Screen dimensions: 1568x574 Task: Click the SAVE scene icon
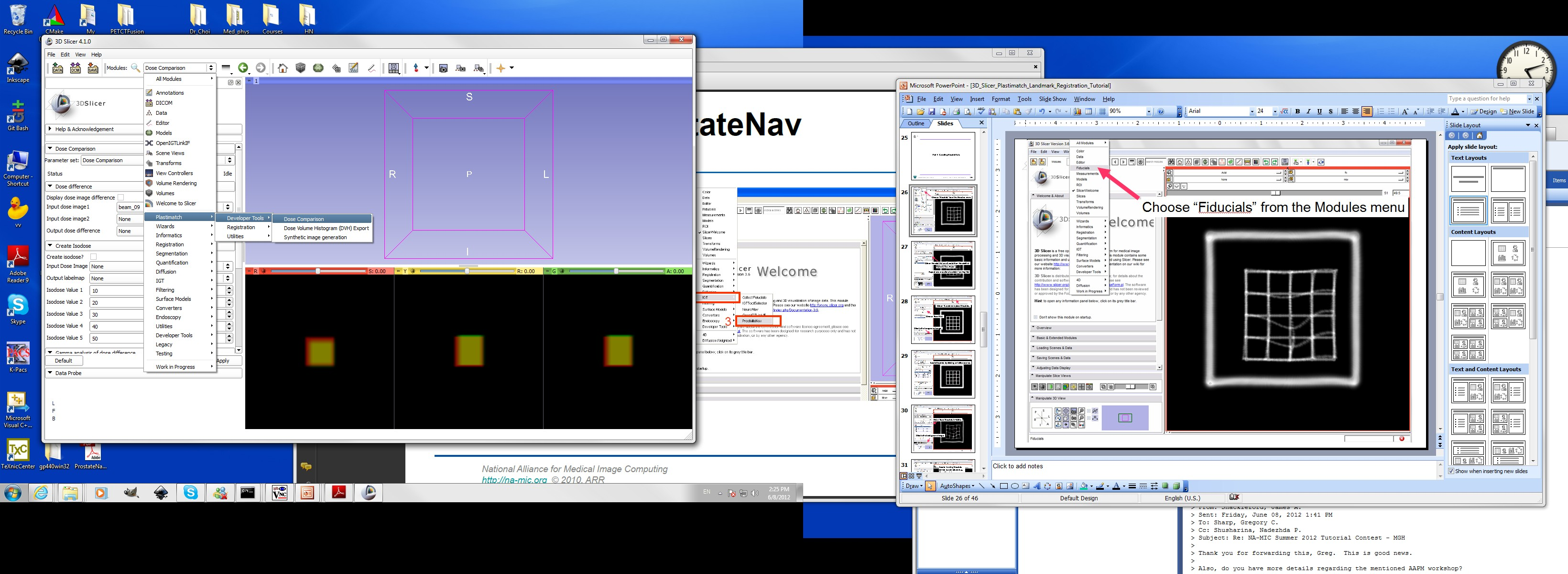point(93,68)
